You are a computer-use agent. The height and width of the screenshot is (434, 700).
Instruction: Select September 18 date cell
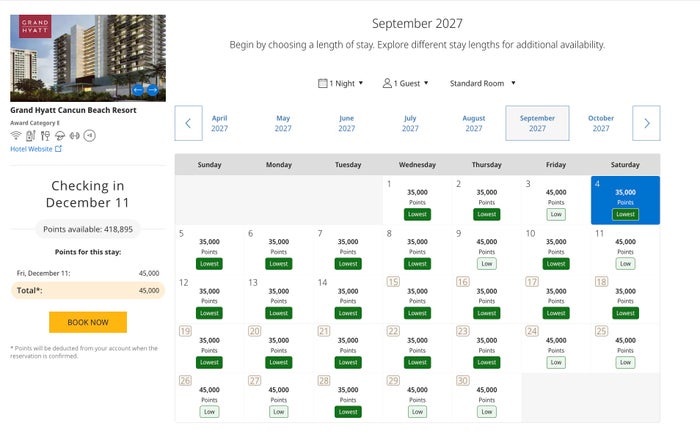tap(625, 299)
